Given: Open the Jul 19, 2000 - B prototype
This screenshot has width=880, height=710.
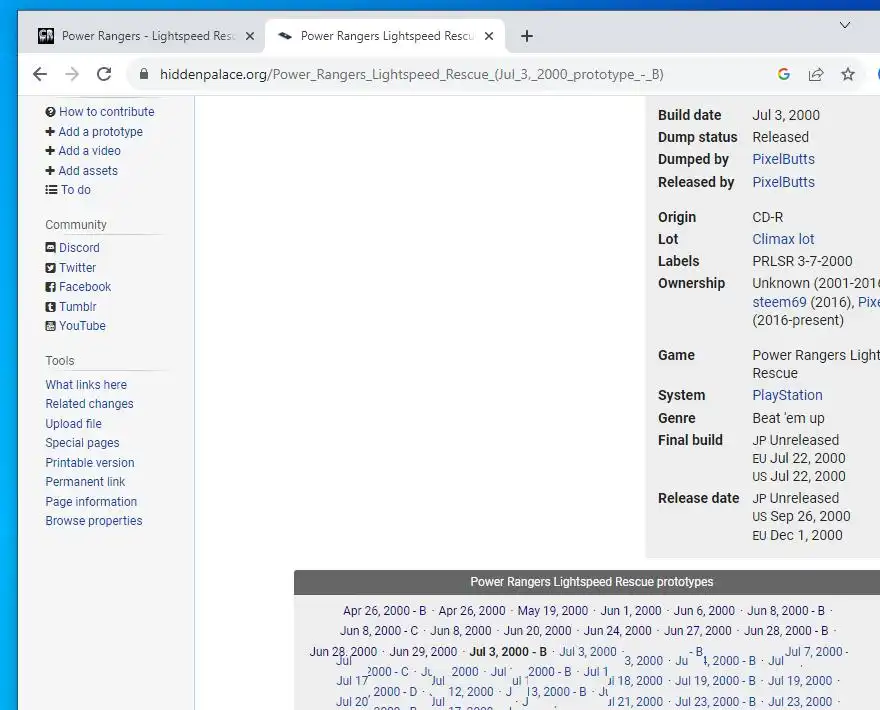Looking at the screenshot, I should point(715,681).
